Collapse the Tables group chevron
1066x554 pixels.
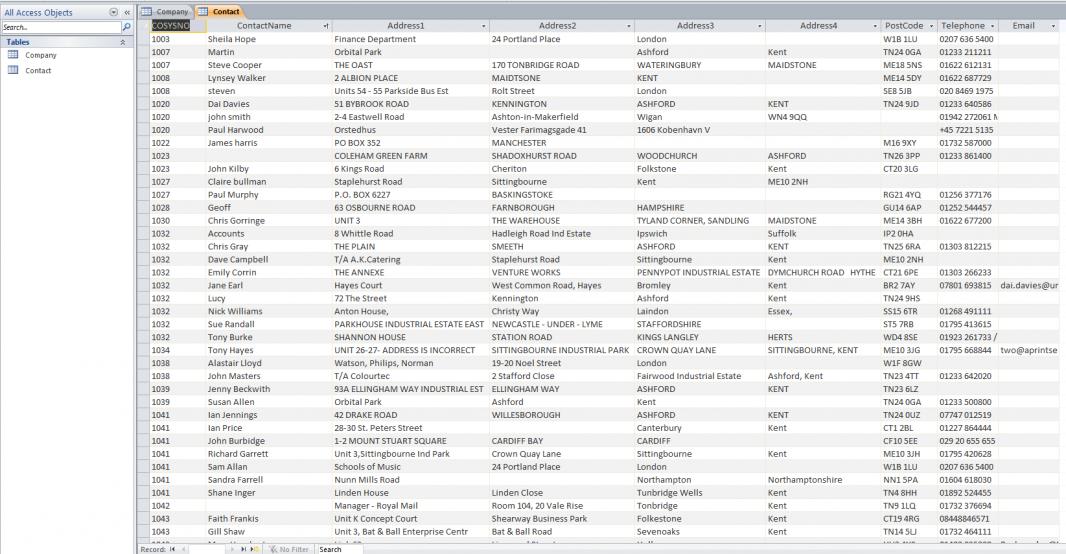122,42
